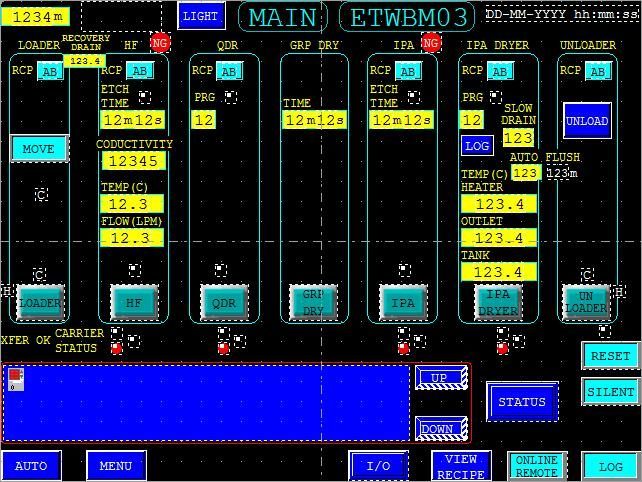Select the HF station button
The image size is (642, 482).
coord(134,303)
